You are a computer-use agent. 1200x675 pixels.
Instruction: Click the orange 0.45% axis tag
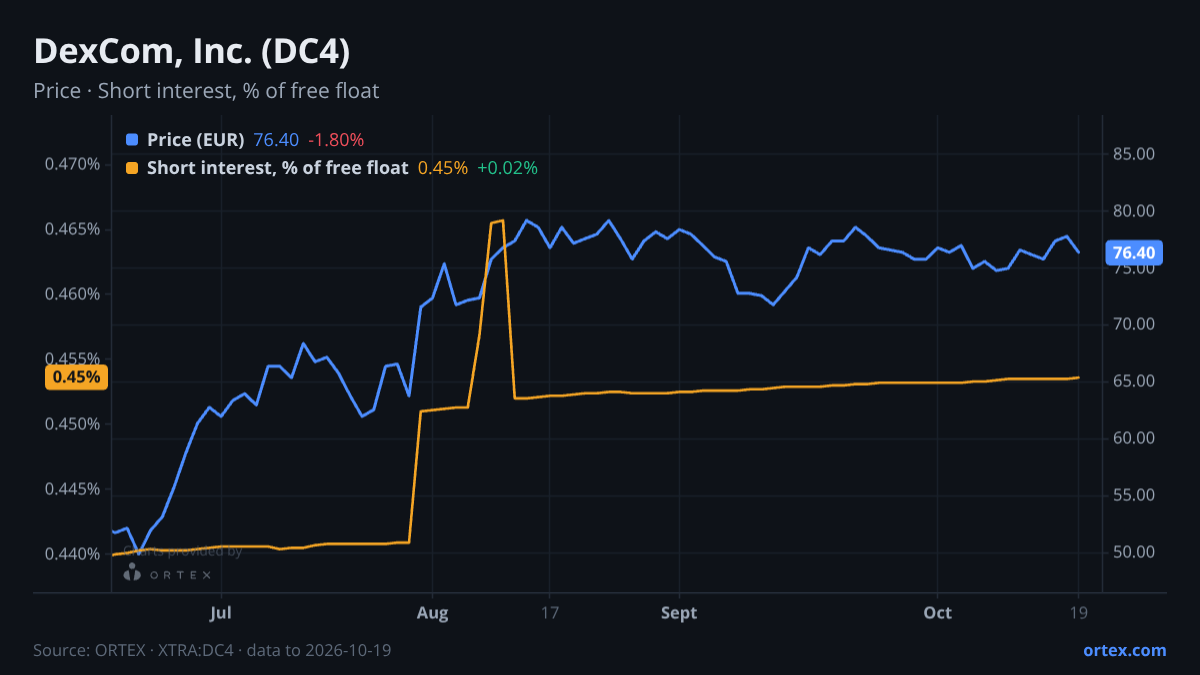pyautogui.click(x=77, y=377)
